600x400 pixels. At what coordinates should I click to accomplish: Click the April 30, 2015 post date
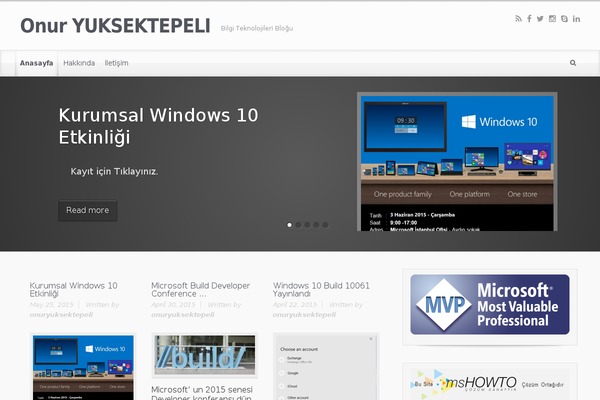coord(173,305)
